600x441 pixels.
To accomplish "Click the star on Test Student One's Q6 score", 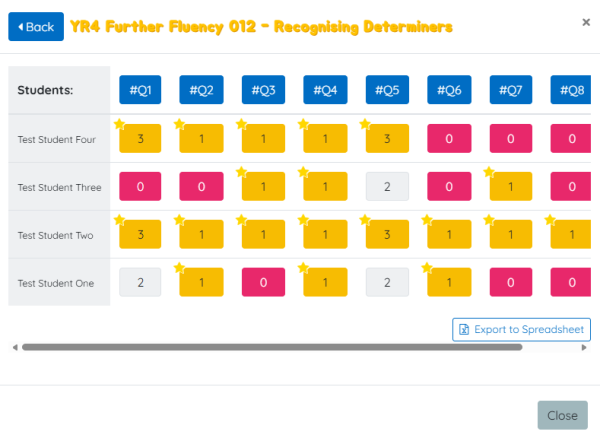I will pos(428,269).
